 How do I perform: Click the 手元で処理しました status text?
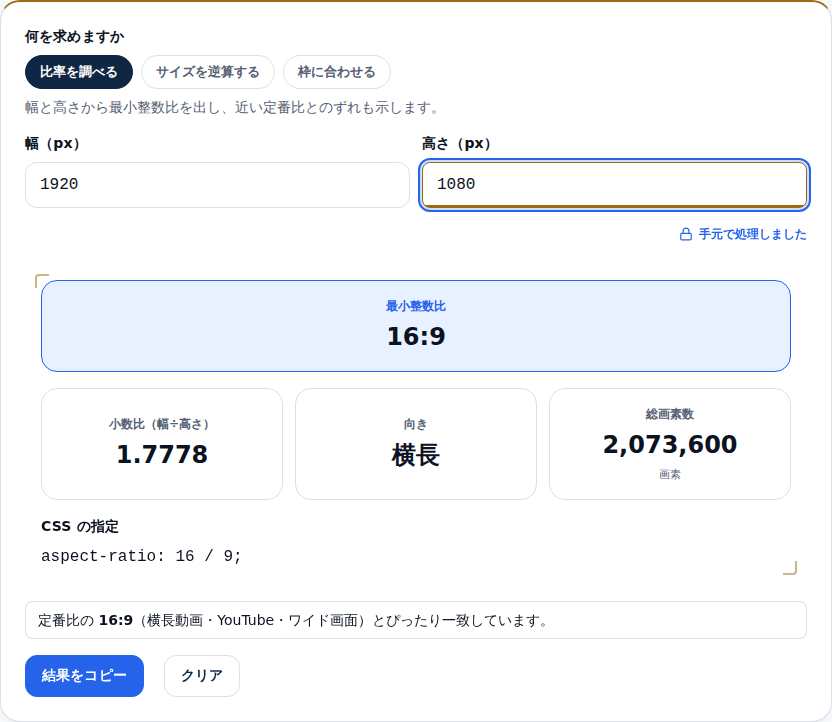[x=752, y=234]
